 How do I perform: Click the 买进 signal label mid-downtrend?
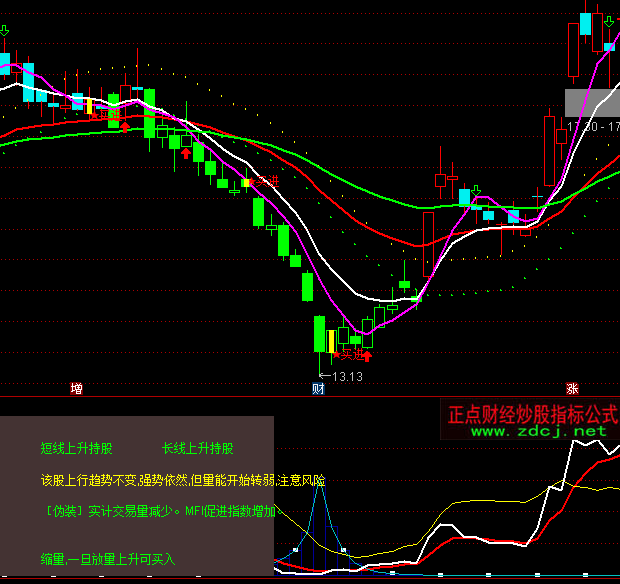click(266, 182)
